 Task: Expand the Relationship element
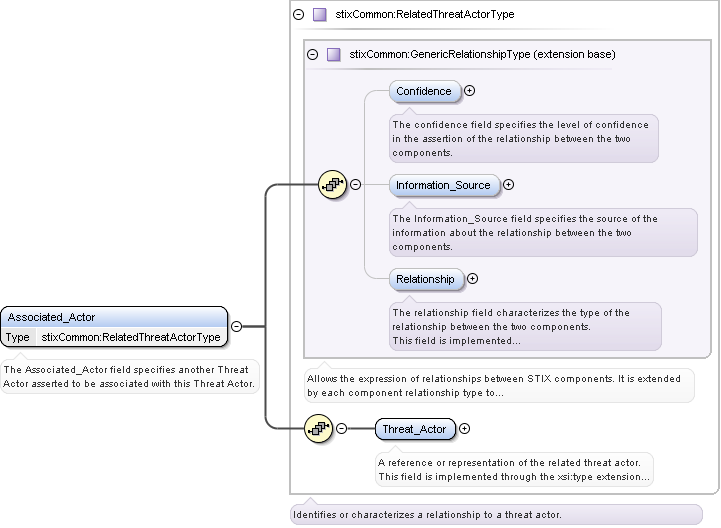point(473,279)
